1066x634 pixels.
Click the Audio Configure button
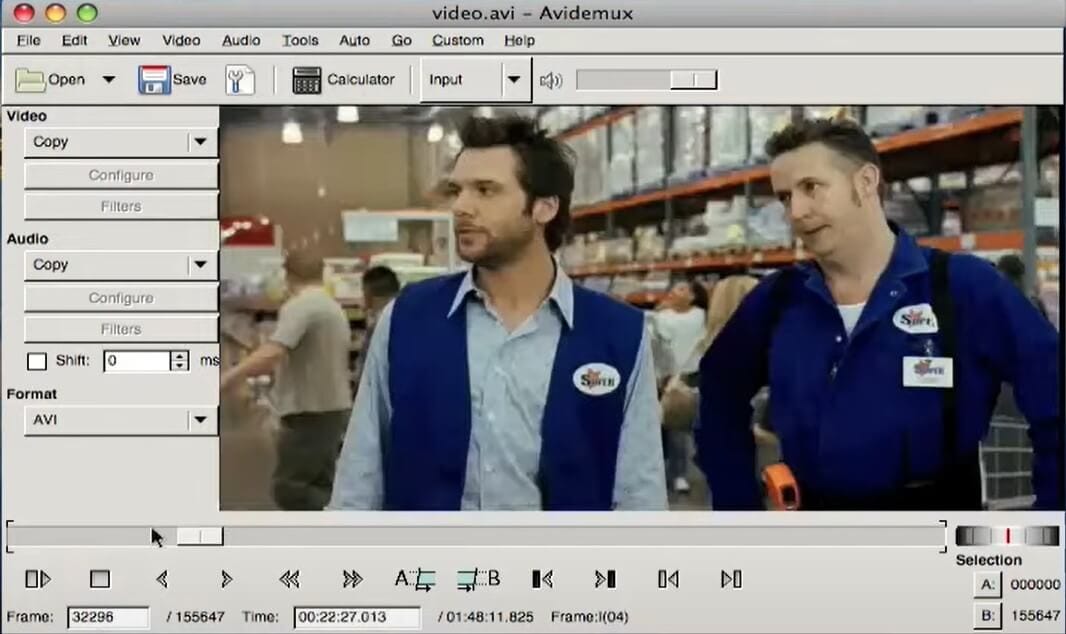(x=121, y=298)
